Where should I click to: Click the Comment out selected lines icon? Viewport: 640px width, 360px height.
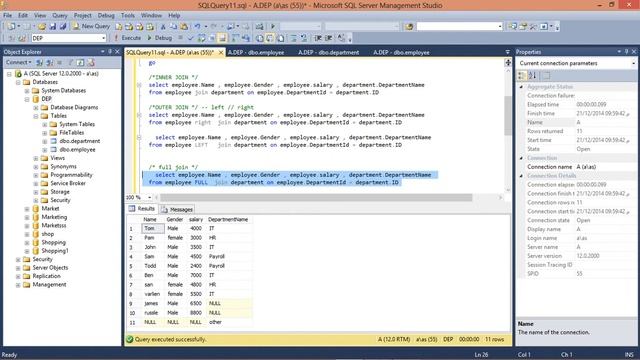293,38
